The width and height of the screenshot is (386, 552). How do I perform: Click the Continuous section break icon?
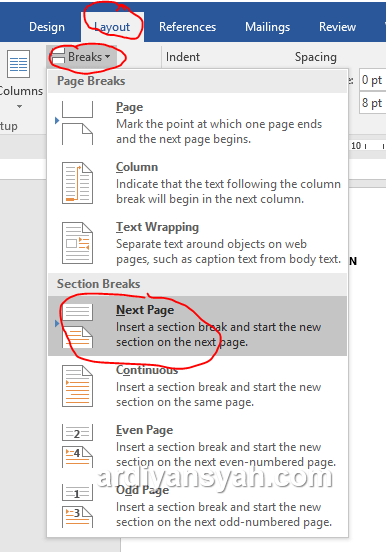[77, 386]
